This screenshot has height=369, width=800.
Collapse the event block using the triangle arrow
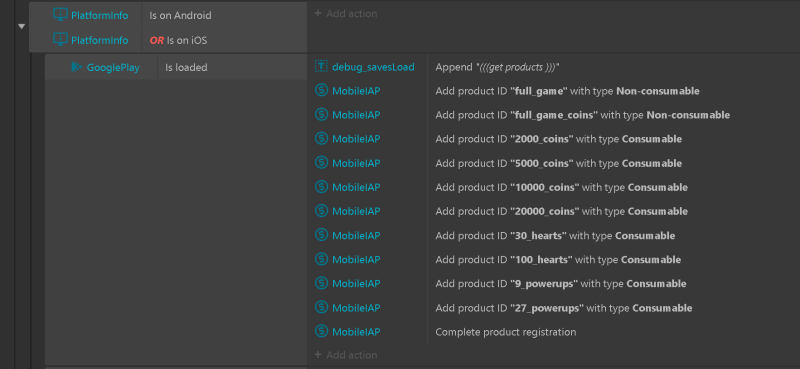[x=21, y=27]
